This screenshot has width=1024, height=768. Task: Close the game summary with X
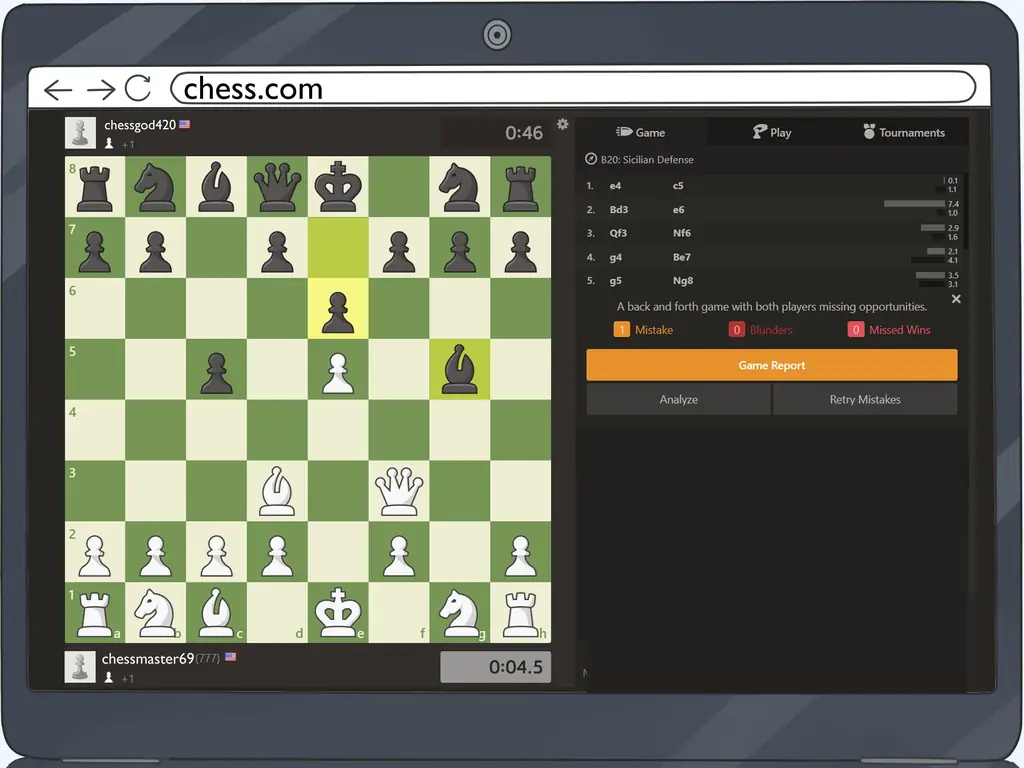pos(956,299)
